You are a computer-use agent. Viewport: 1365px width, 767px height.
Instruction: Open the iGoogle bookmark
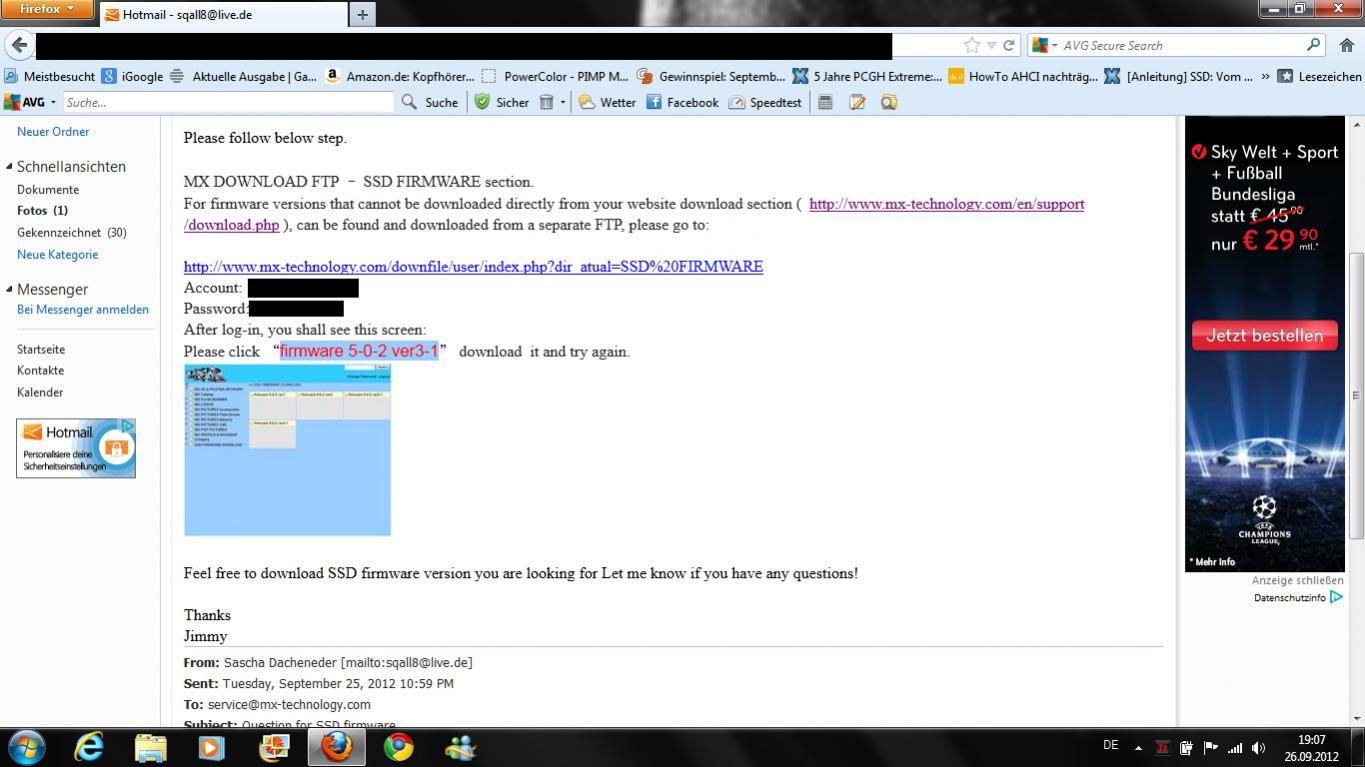(133, 76)
